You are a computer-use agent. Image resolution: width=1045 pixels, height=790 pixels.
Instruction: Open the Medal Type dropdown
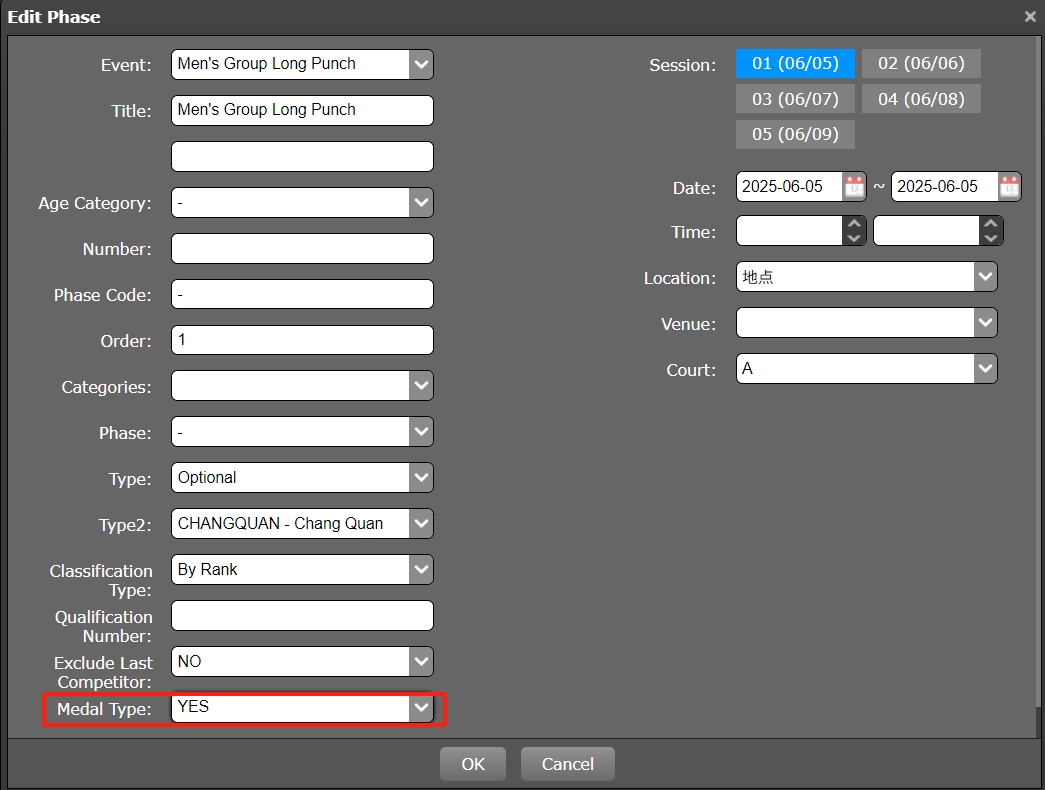(x=421, y=707)
